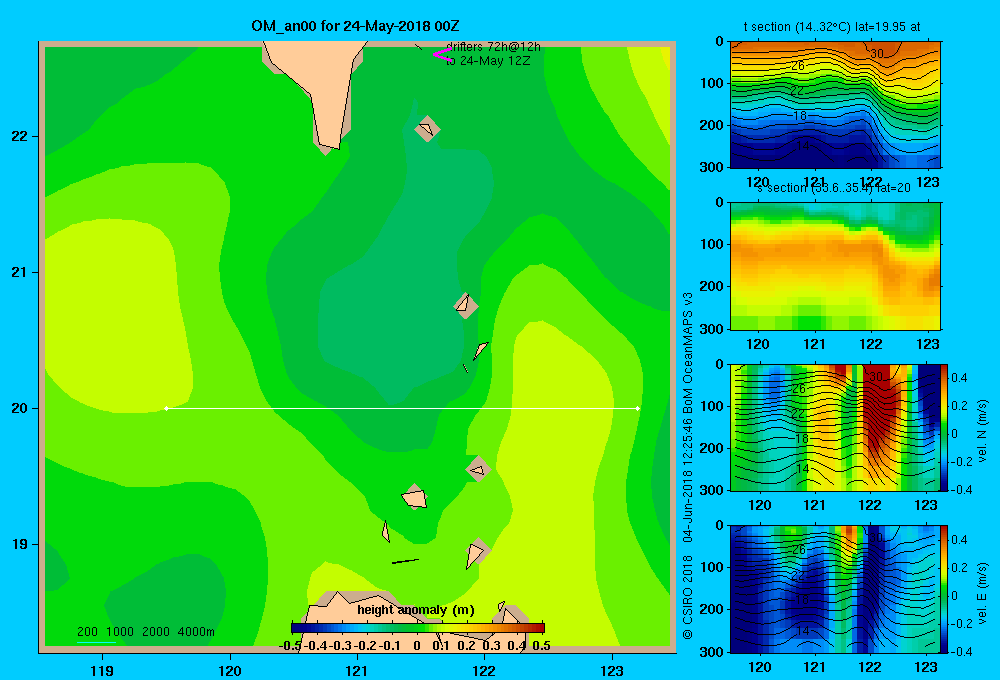Click the '0.5' maximum value under the height anomaly colorbar
The image size is (1000, 680).
click(541, 646)
